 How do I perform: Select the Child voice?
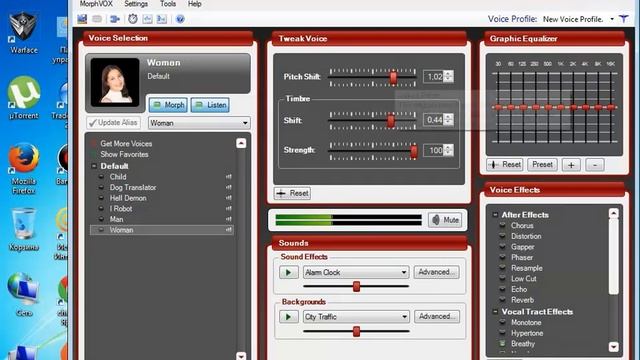click(x=118, y=177)
